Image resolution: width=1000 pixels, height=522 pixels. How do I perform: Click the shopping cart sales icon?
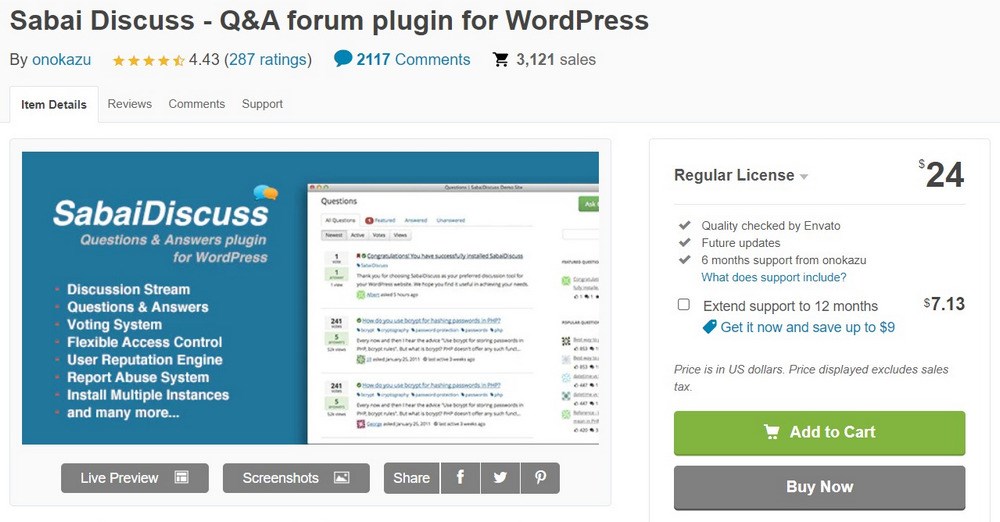coord(501,59)
